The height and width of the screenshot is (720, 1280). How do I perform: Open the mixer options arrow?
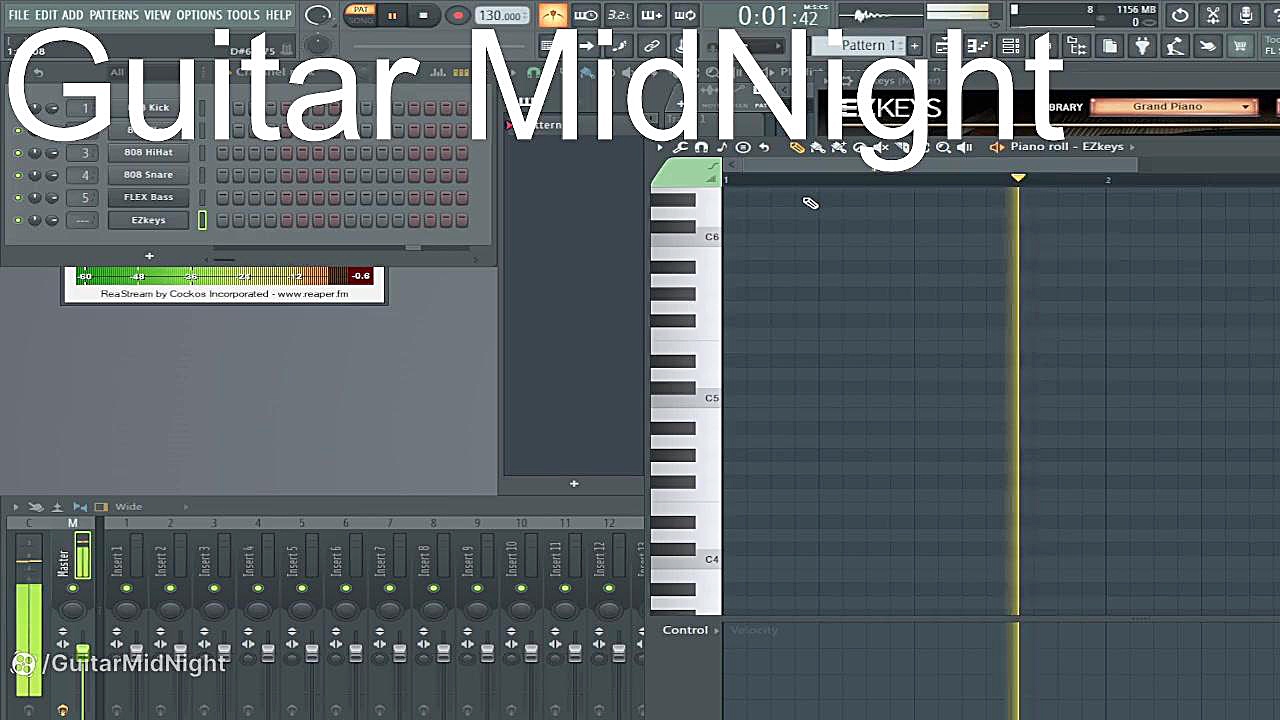[15, 507]
